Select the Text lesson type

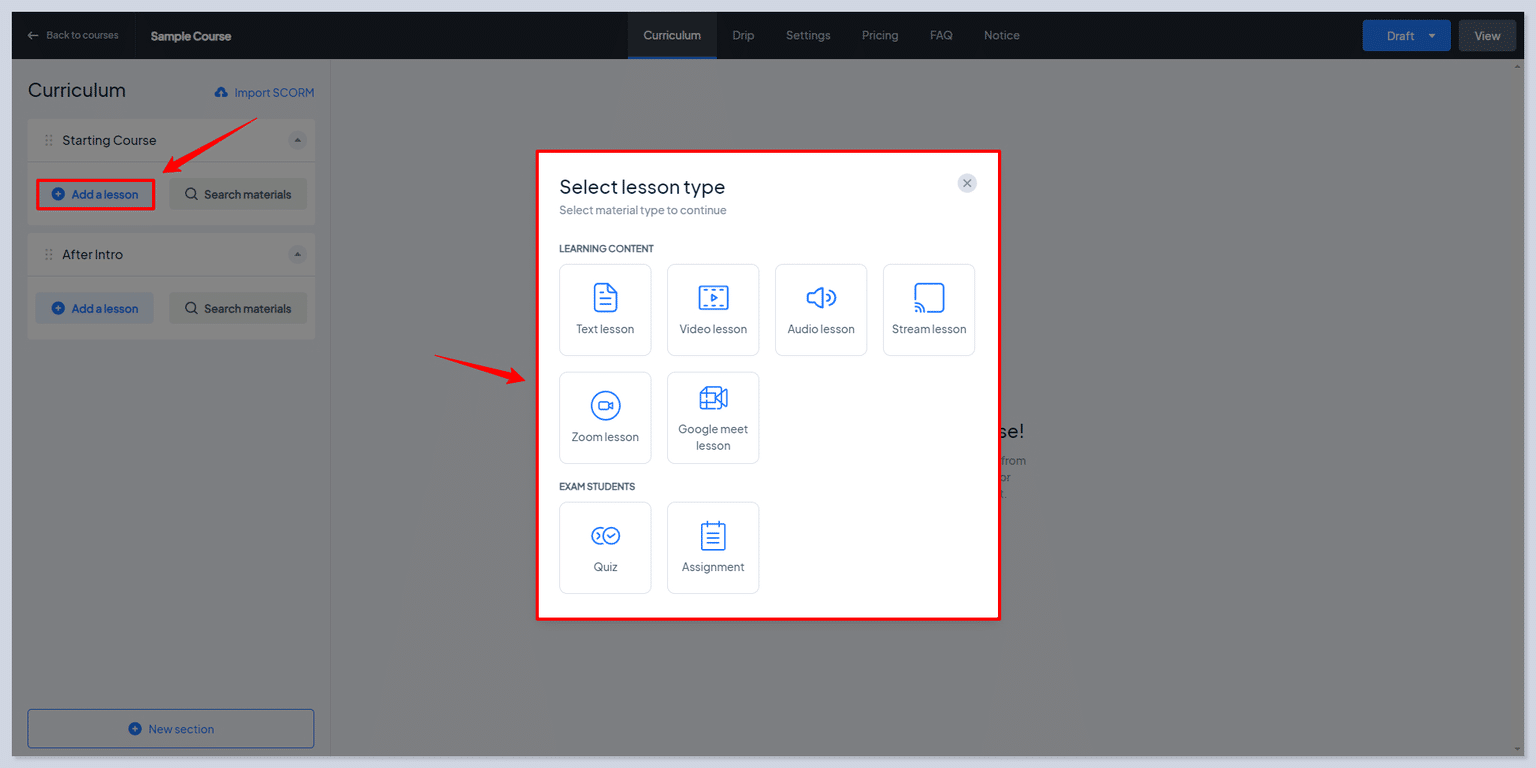(605, 310)
